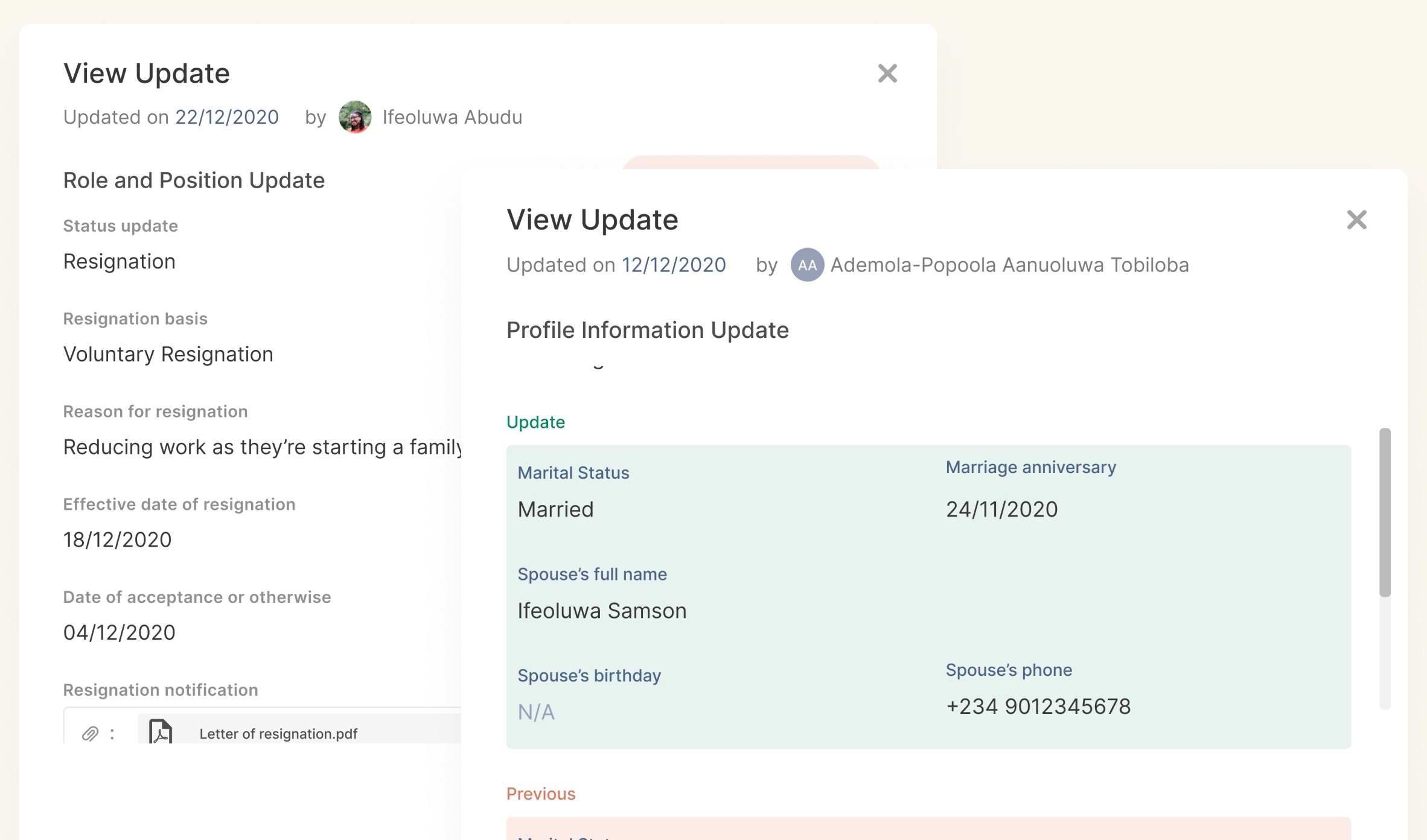
Task: Click the dots icon beside the paperclip
Action: pos(112,734)
